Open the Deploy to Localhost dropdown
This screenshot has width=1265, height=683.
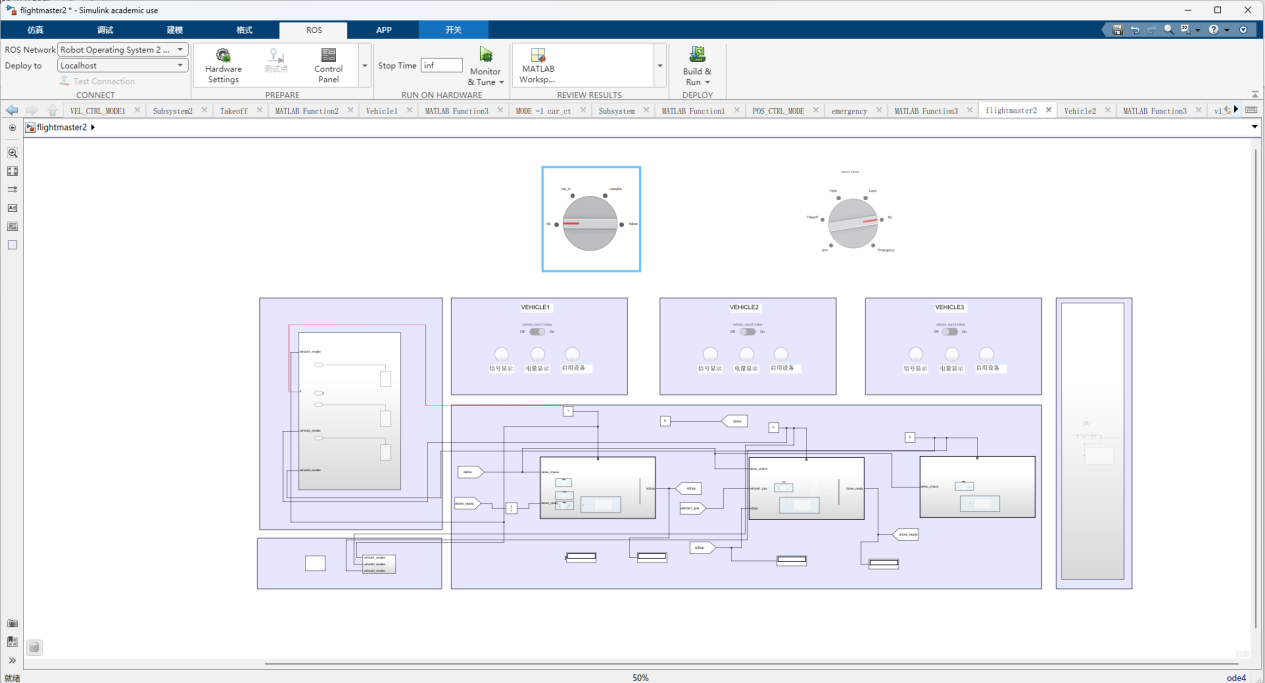(x=123, y=65)
